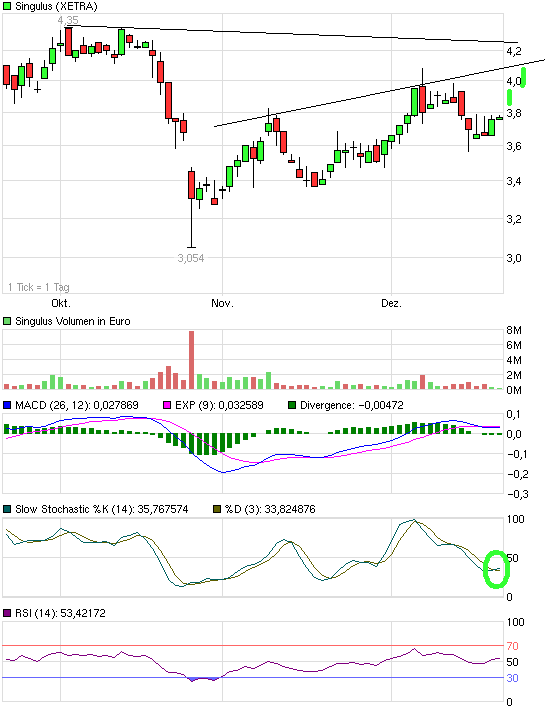Click the EXP (9): 0,032589 value
The height and width of the screenshot is (710, 545).
pos(219,405)
